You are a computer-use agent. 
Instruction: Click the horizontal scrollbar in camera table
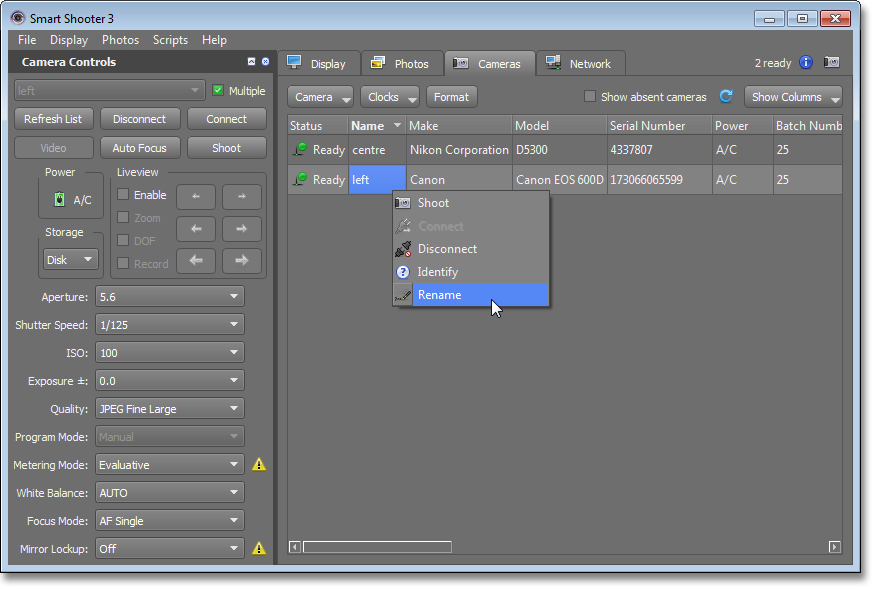(x=377, y=547)
